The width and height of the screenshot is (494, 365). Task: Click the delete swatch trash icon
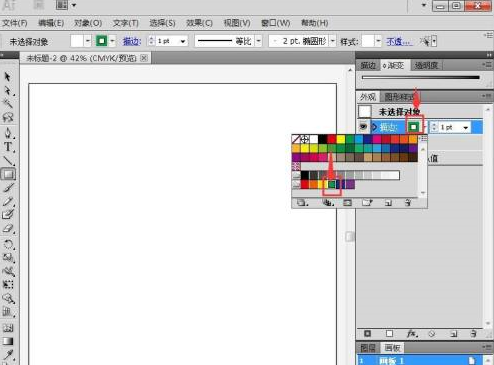coord(408,203)
